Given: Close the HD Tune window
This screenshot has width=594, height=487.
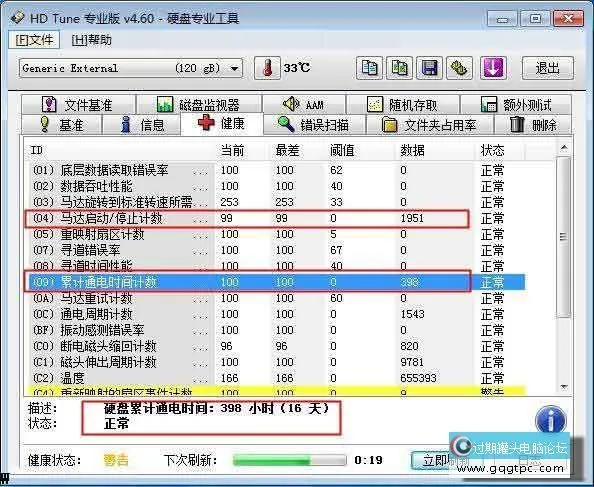Looking at the screenshot, I should [568, 19].
